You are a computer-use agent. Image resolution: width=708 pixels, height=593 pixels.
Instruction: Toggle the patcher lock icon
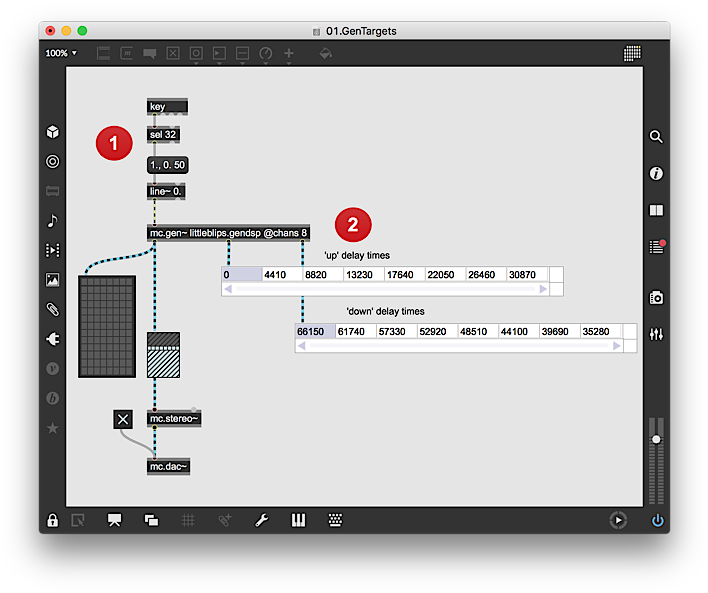click(52, 520)
